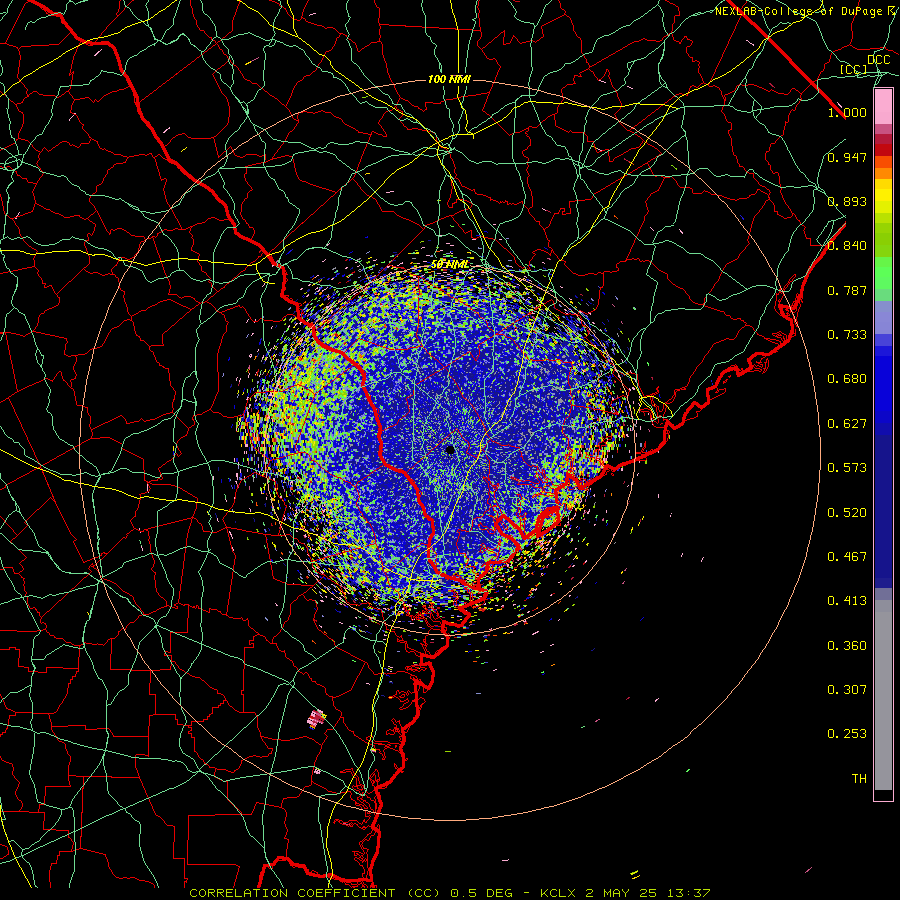The width and height of the screenshot is (900, 900).
Task: Click the 100 NMI range ring label
Action: pyautogui.click(x=449, y=79)
